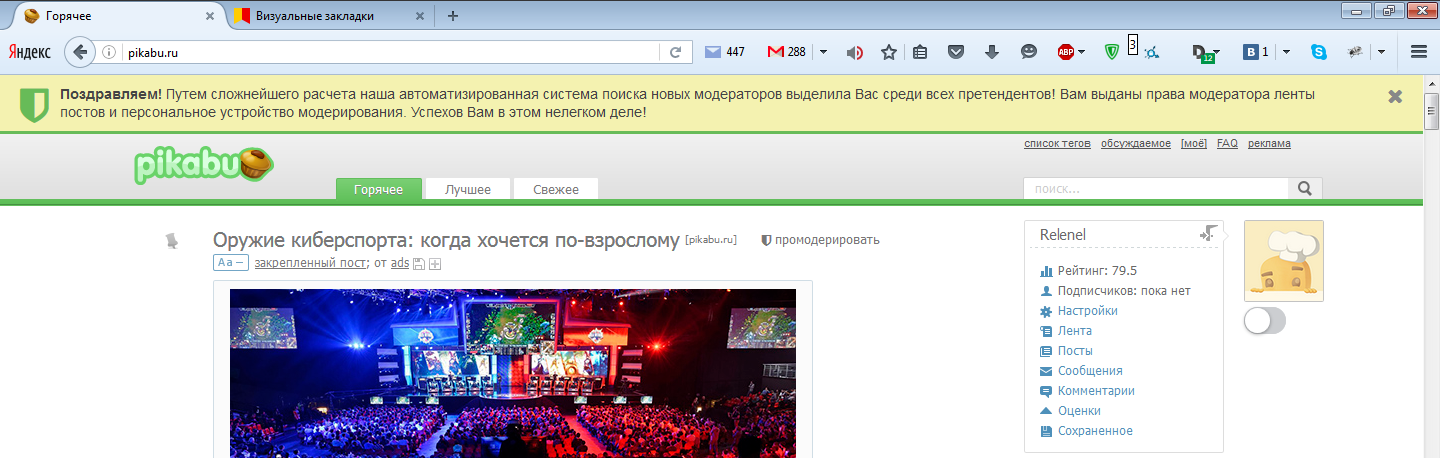Image resolution: width=1442 pixels, height=458 pixels.
Task: Click the Skype toolbar icon
Action: (x=1319, y=52)
